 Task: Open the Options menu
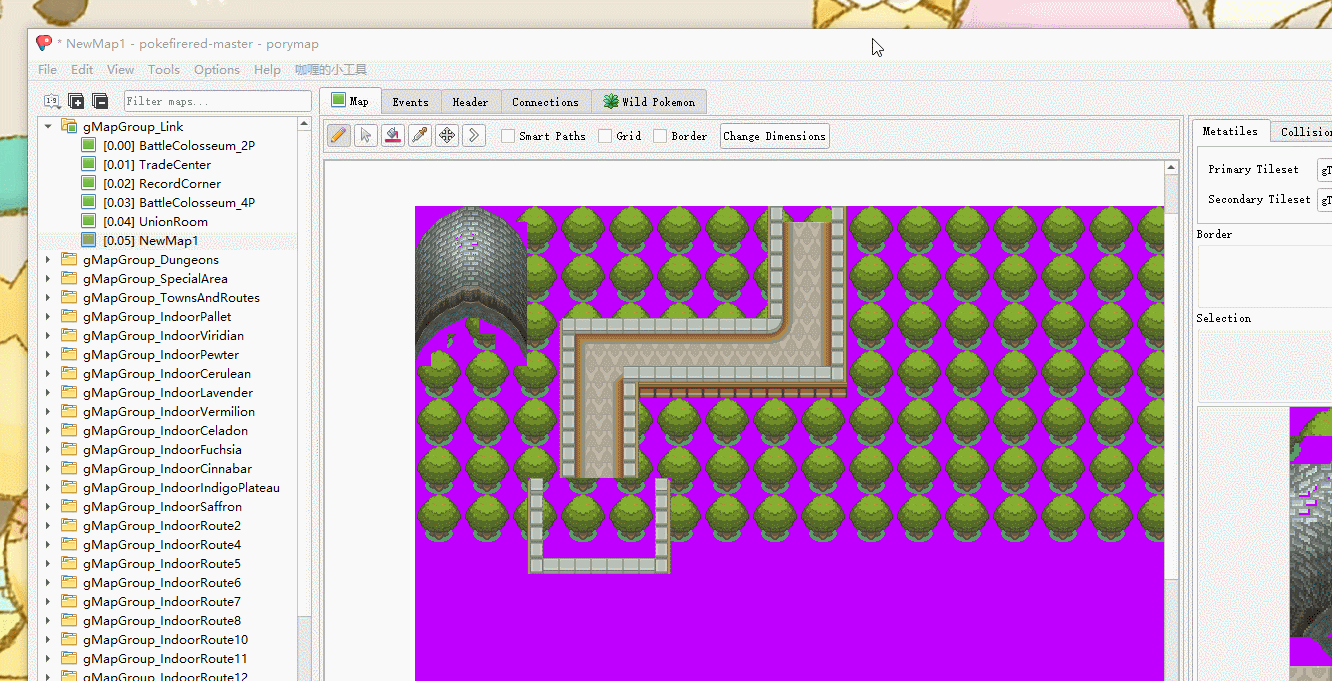[217, 70]
